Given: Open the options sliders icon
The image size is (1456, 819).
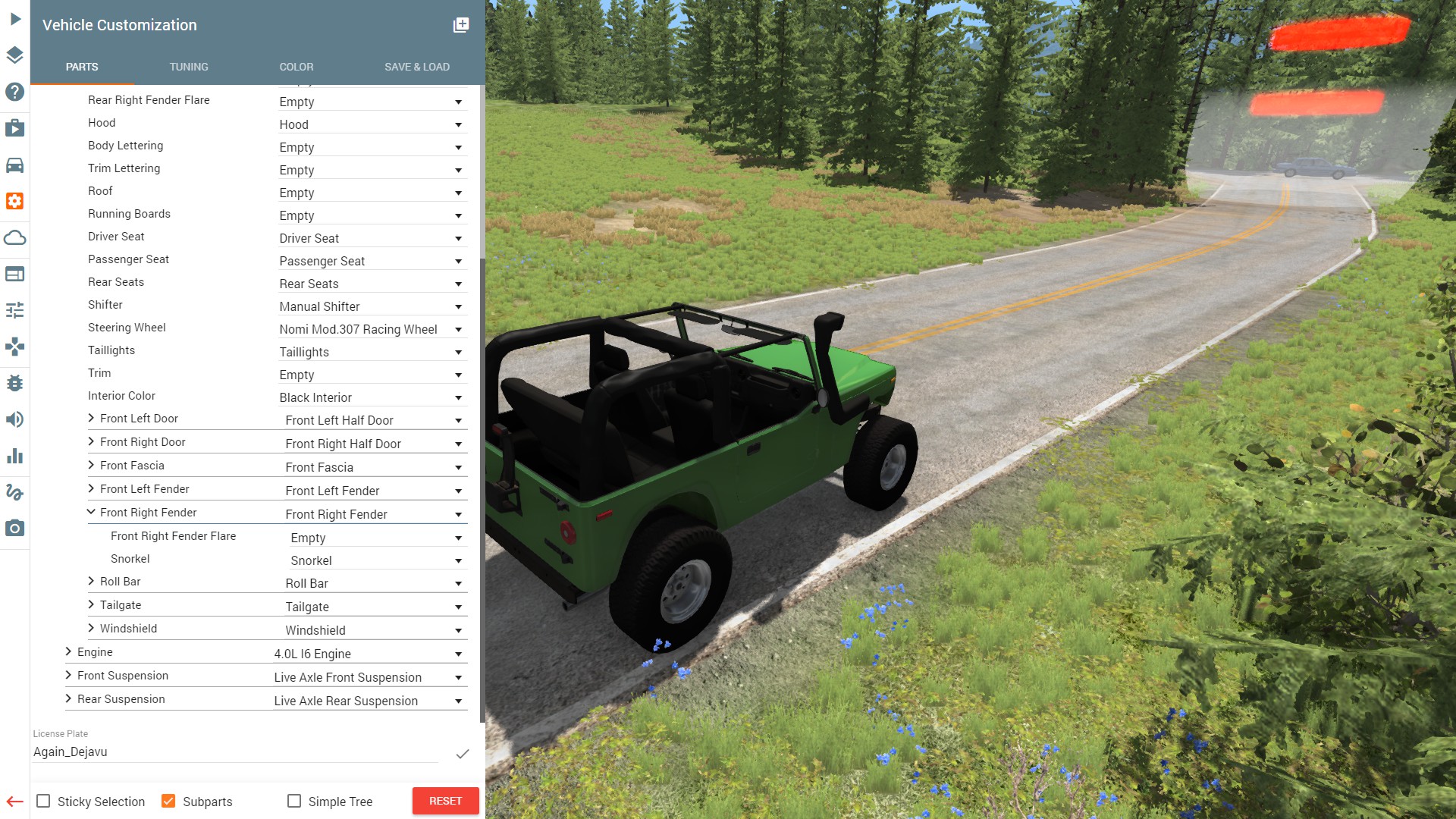Looking at the screenshot, I should coord(15,310).
